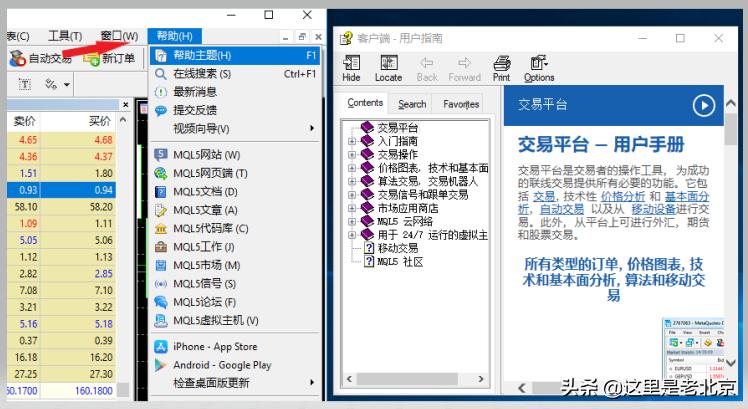Click help content scroll up arrow
This screenshot has width=748, height=409.
(x=730, y=103)
